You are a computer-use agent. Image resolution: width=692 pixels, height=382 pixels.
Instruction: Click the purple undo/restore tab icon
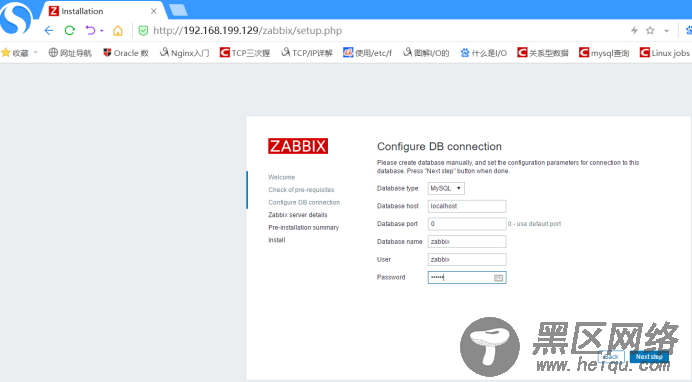coord(90,30)
